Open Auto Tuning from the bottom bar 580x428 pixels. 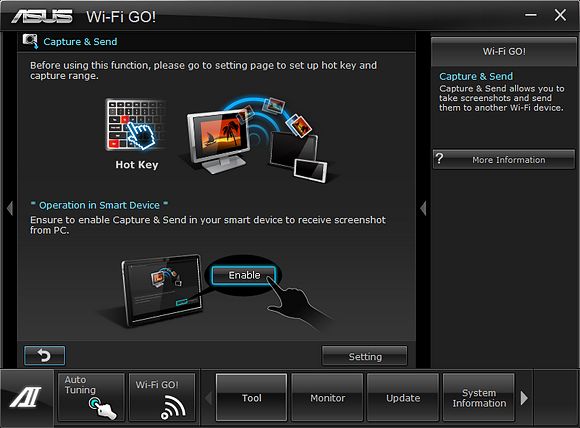(x=91, y=397)
